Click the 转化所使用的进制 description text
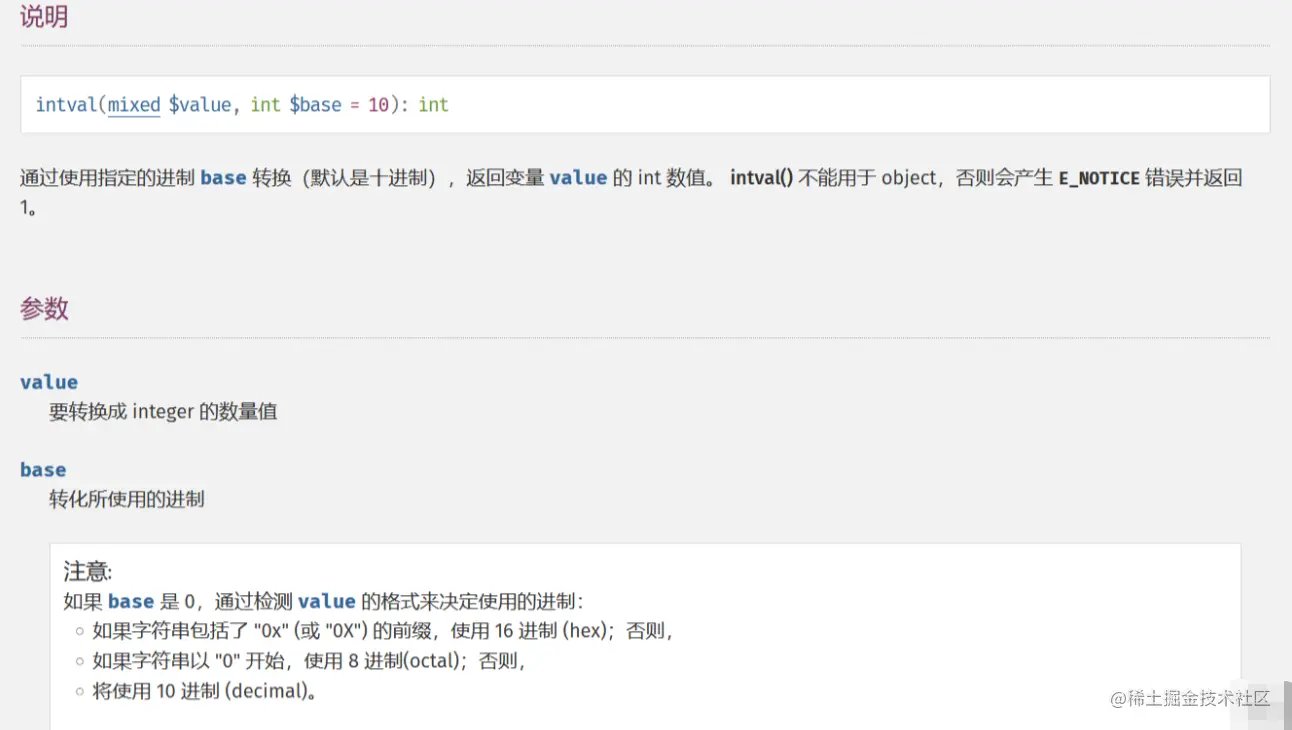 (x=127, y=499)
